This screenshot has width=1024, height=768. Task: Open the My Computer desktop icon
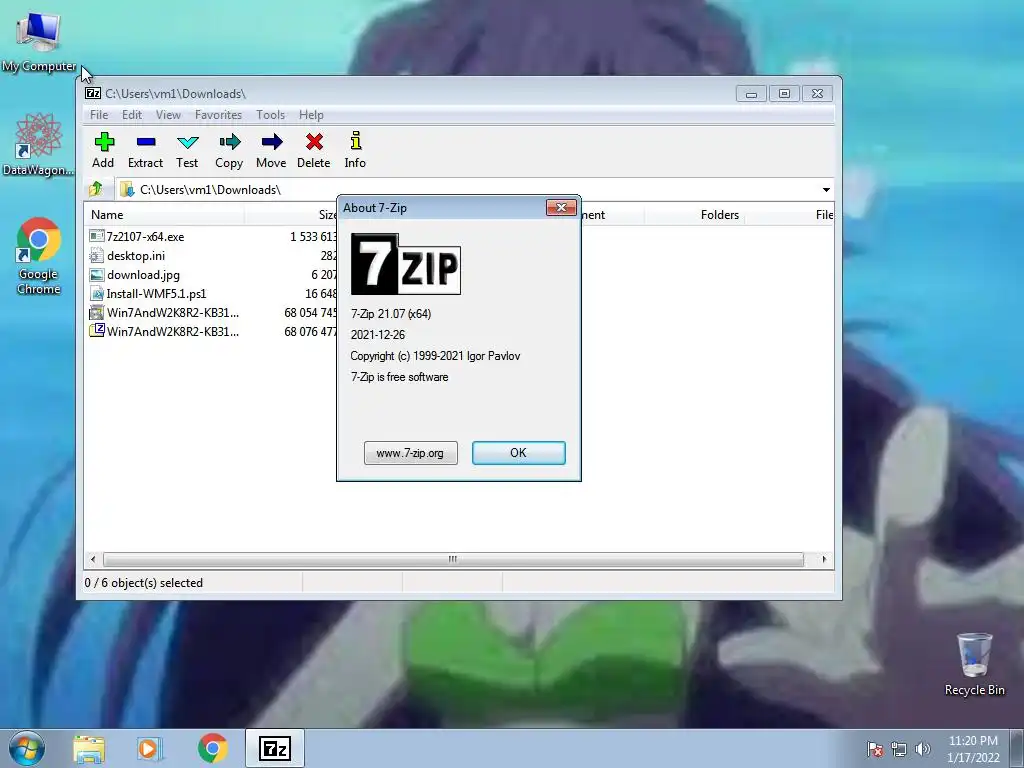coord(39,42)
